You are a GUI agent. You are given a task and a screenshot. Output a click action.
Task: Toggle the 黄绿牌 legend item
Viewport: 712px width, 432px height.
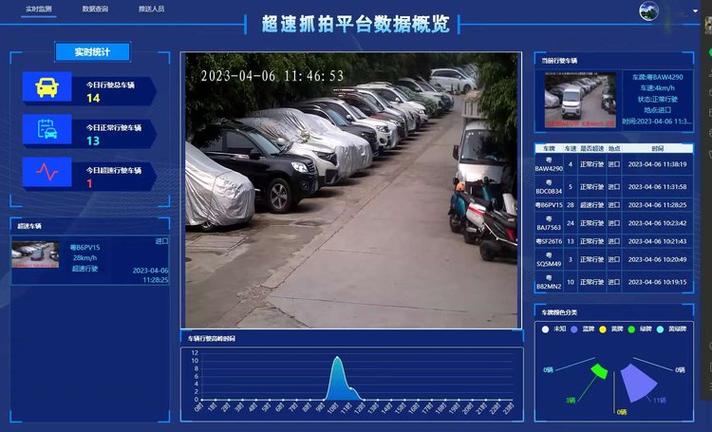click(672, 329)
